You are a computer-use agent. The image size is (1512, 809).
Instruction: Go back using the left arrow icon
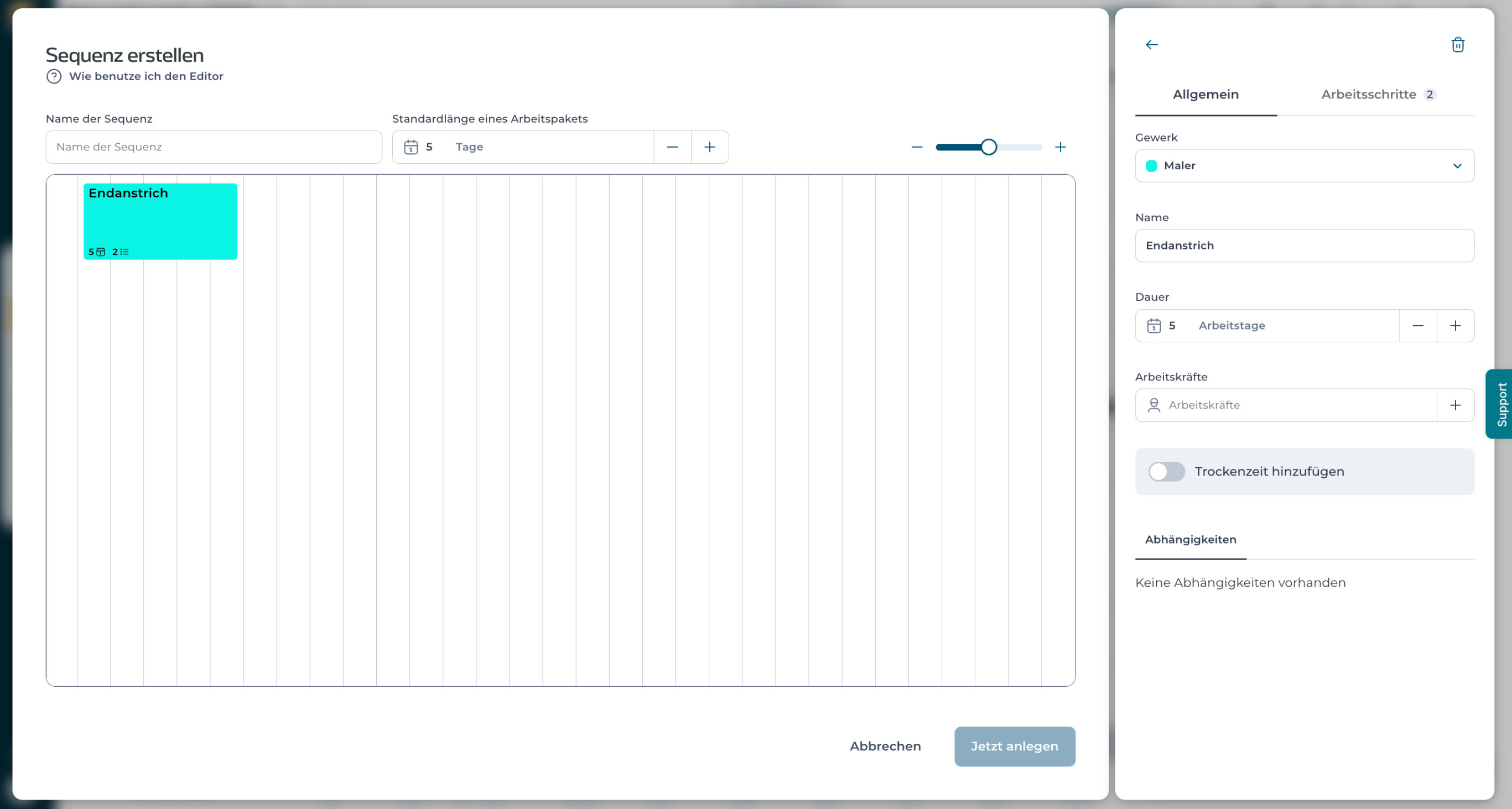point(1152,45)
